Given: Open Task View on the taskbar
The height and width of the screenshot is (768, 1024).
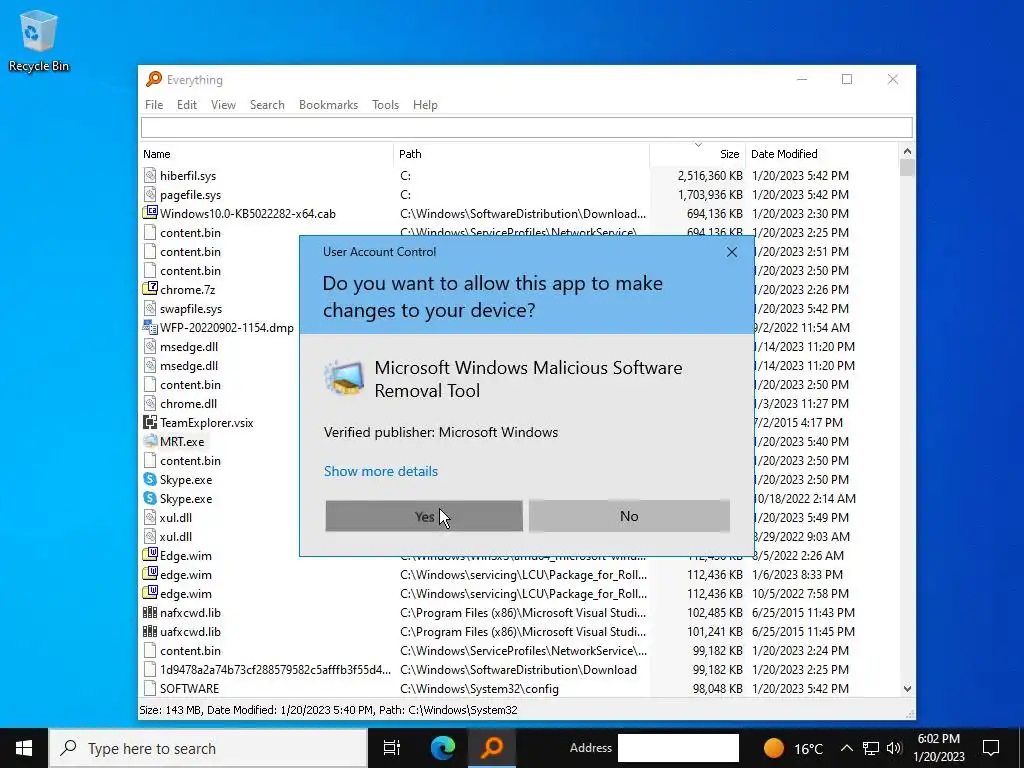Looking at the screenshot, I should click(392, 748).
